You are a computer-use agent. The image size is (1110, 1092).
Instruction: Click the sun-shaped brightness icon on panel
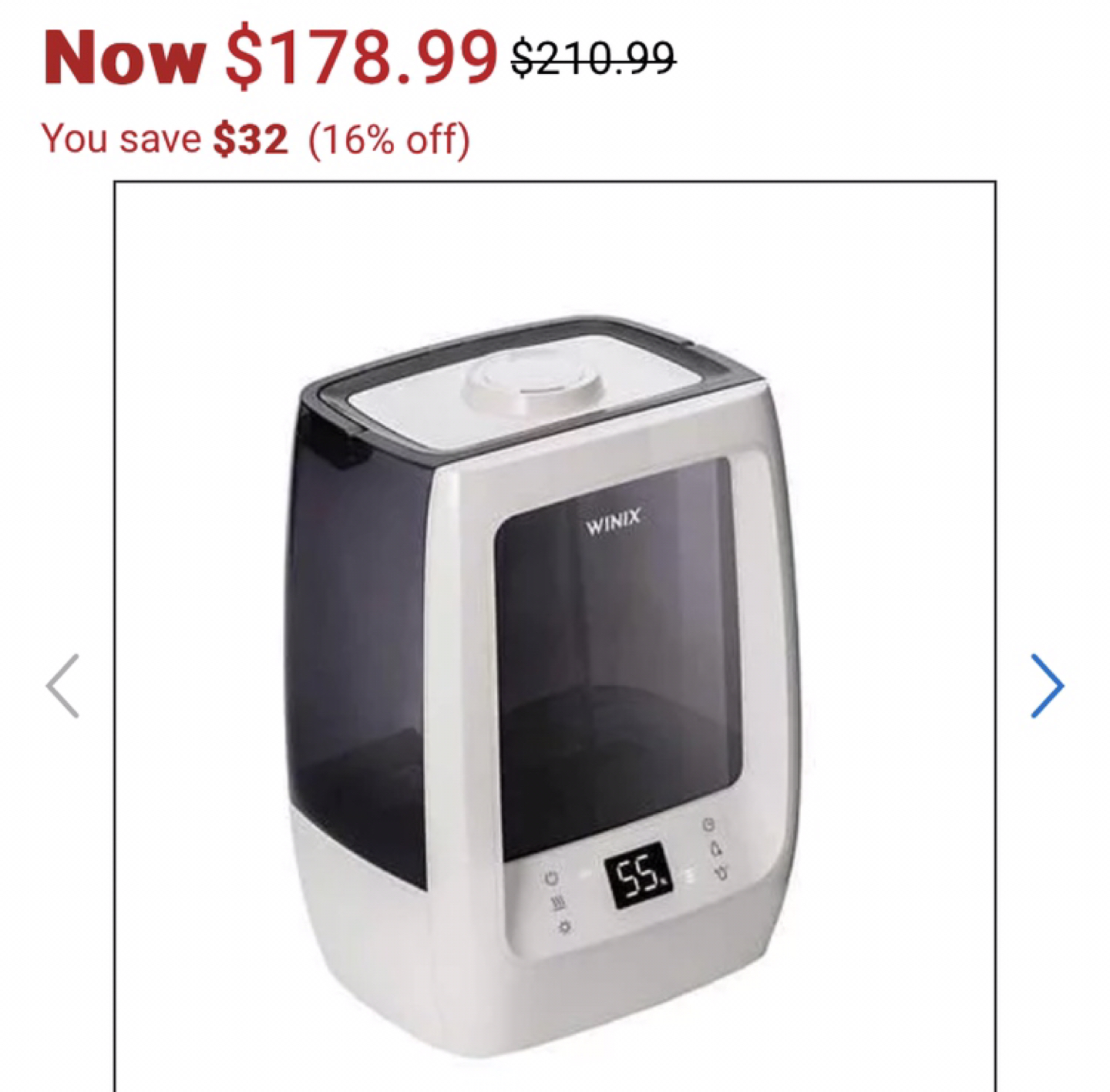(x=565, y=926)
